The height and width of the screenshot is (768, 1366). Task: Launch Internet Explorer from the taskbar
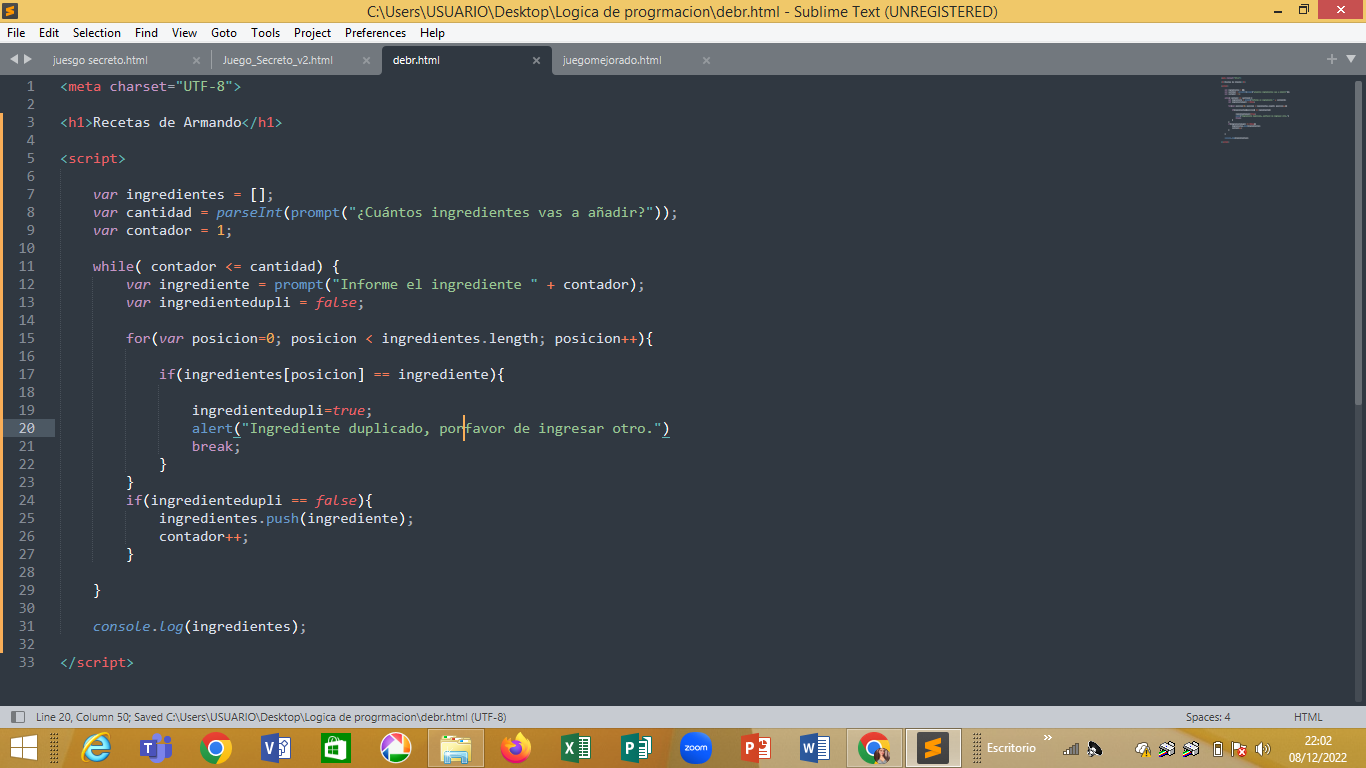(97, 748)
